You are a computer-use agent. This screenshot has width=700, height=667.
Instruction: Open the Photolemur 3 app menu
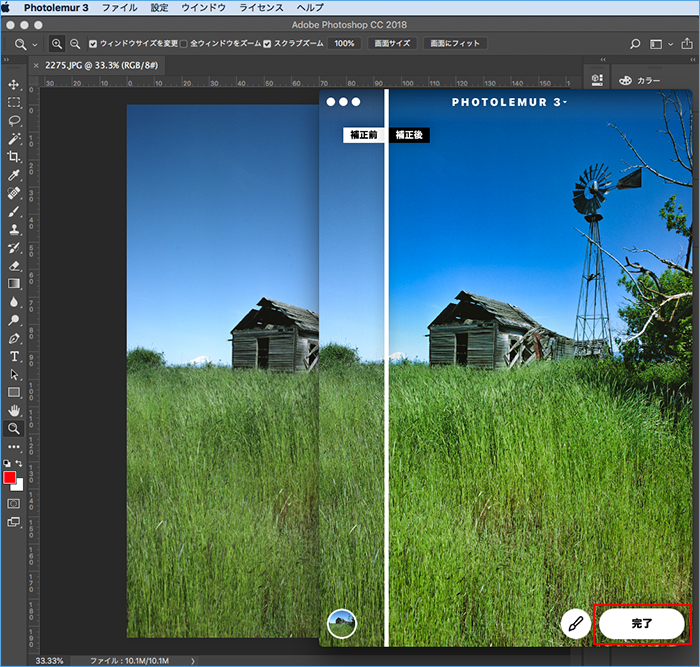(x=56, y=8)
